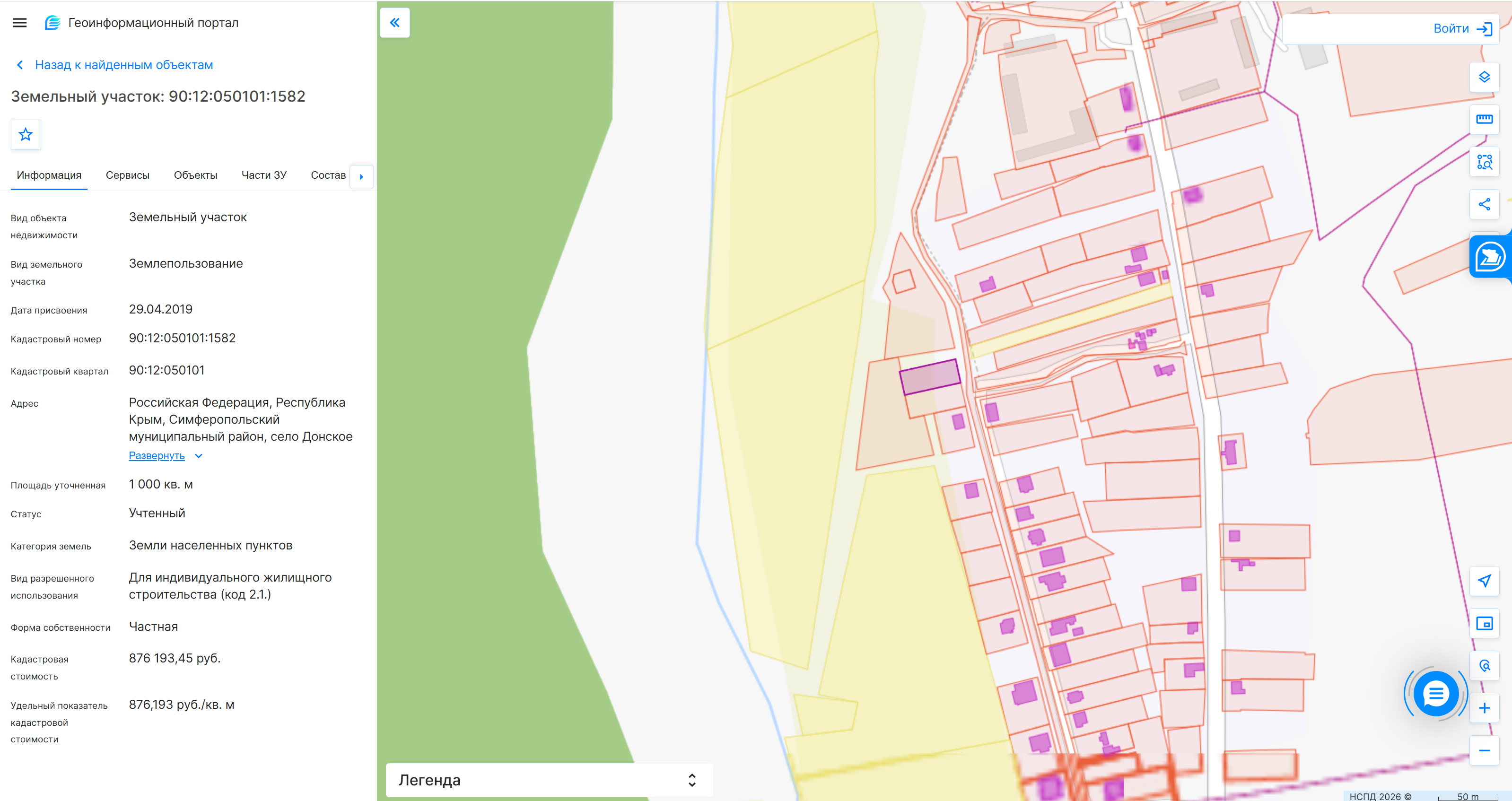Zoom in on the map
Image resolution: width=1512 pixels, height=801 pixels.
(x=1485, y=708)
